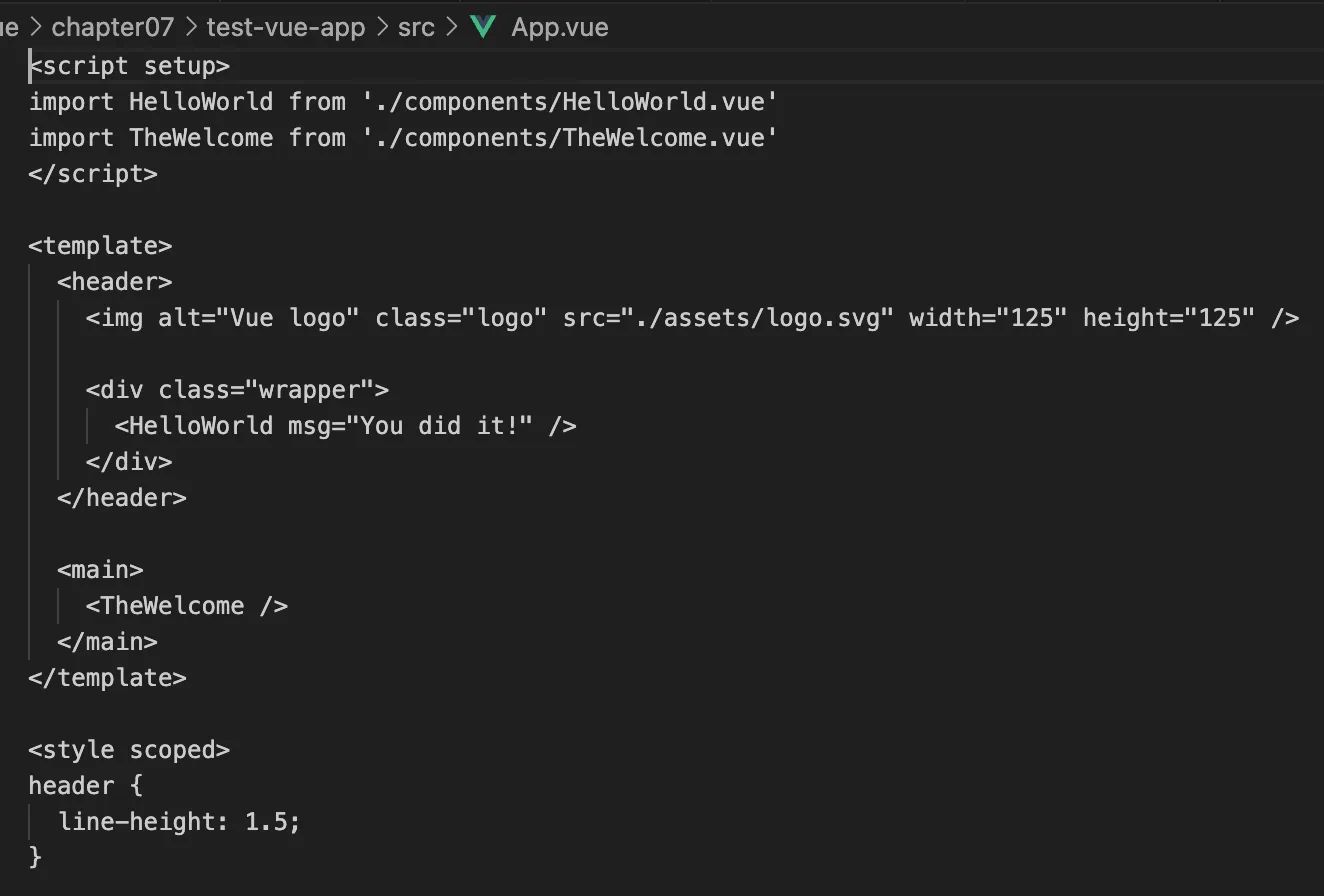Viewport: 1324px width, 896px height.
Task: Open chapter07 breadcrumb folder
Action: click(112, 27)
